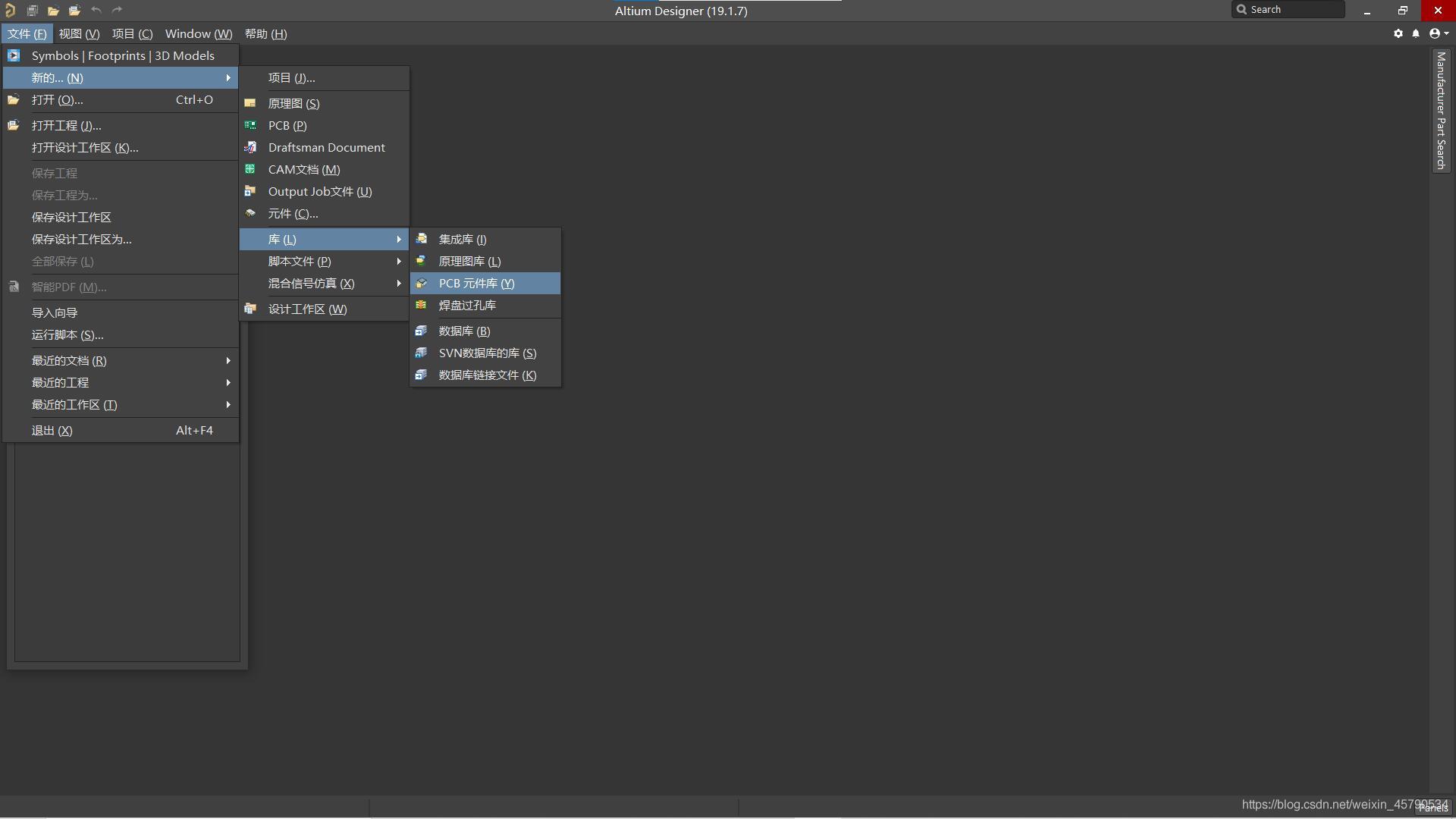The image size is (1456, 819).
Task: Click the 元件 (C)... component icon
Action: 250,213
